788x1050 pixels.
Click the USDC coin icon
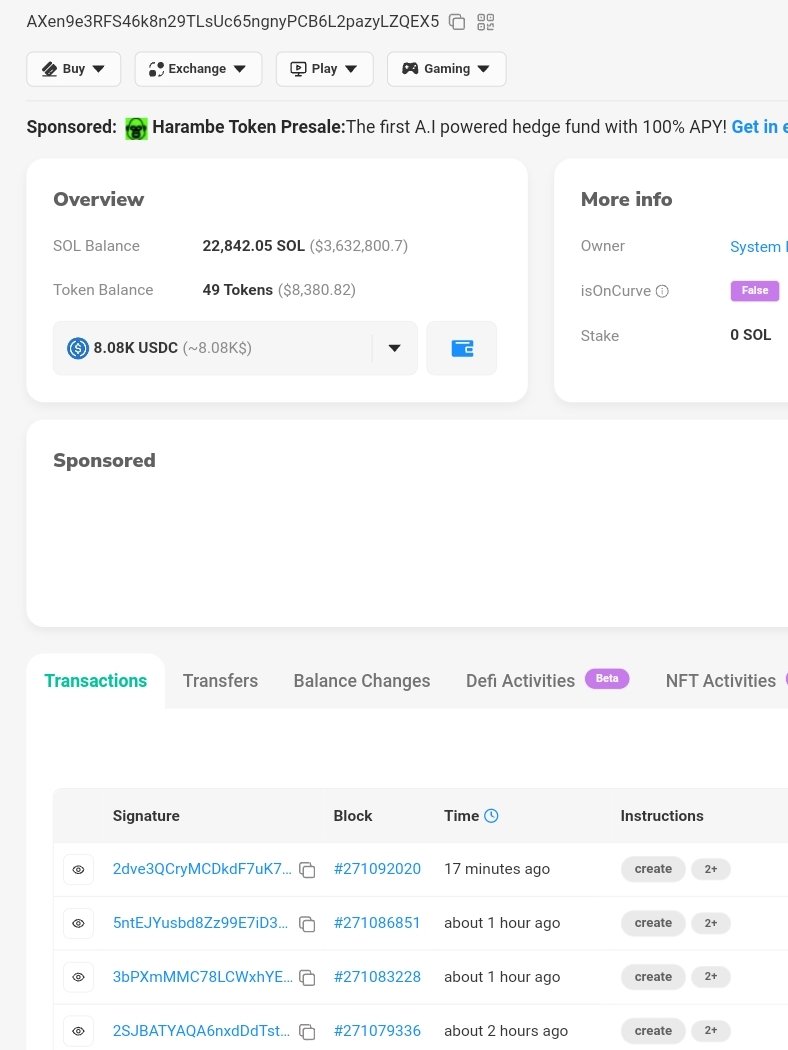[x=78, y=348]
